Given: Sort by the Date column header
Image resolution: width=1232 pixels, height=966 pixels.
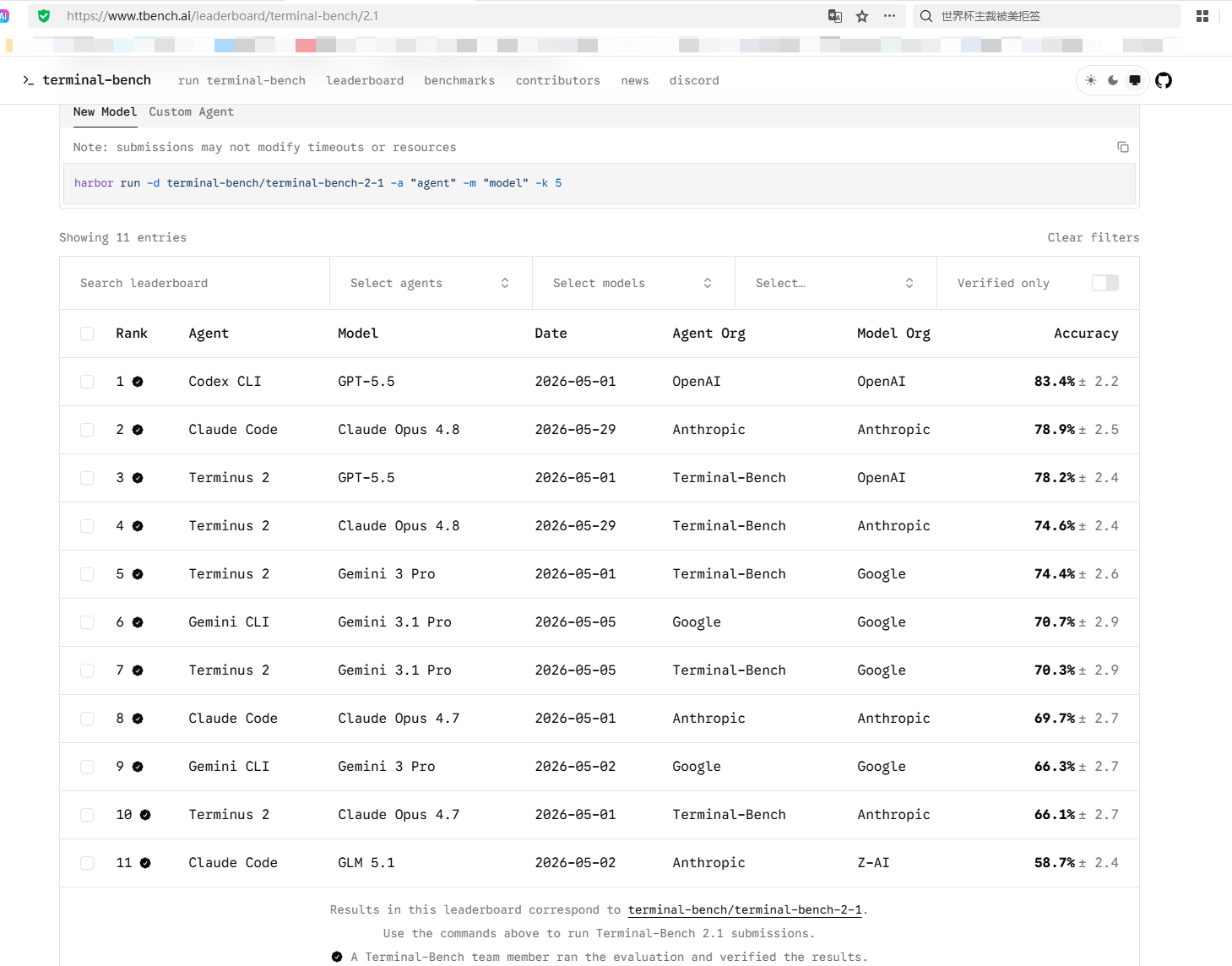Looking at the screenshot, I should click(x=551, y=334).
